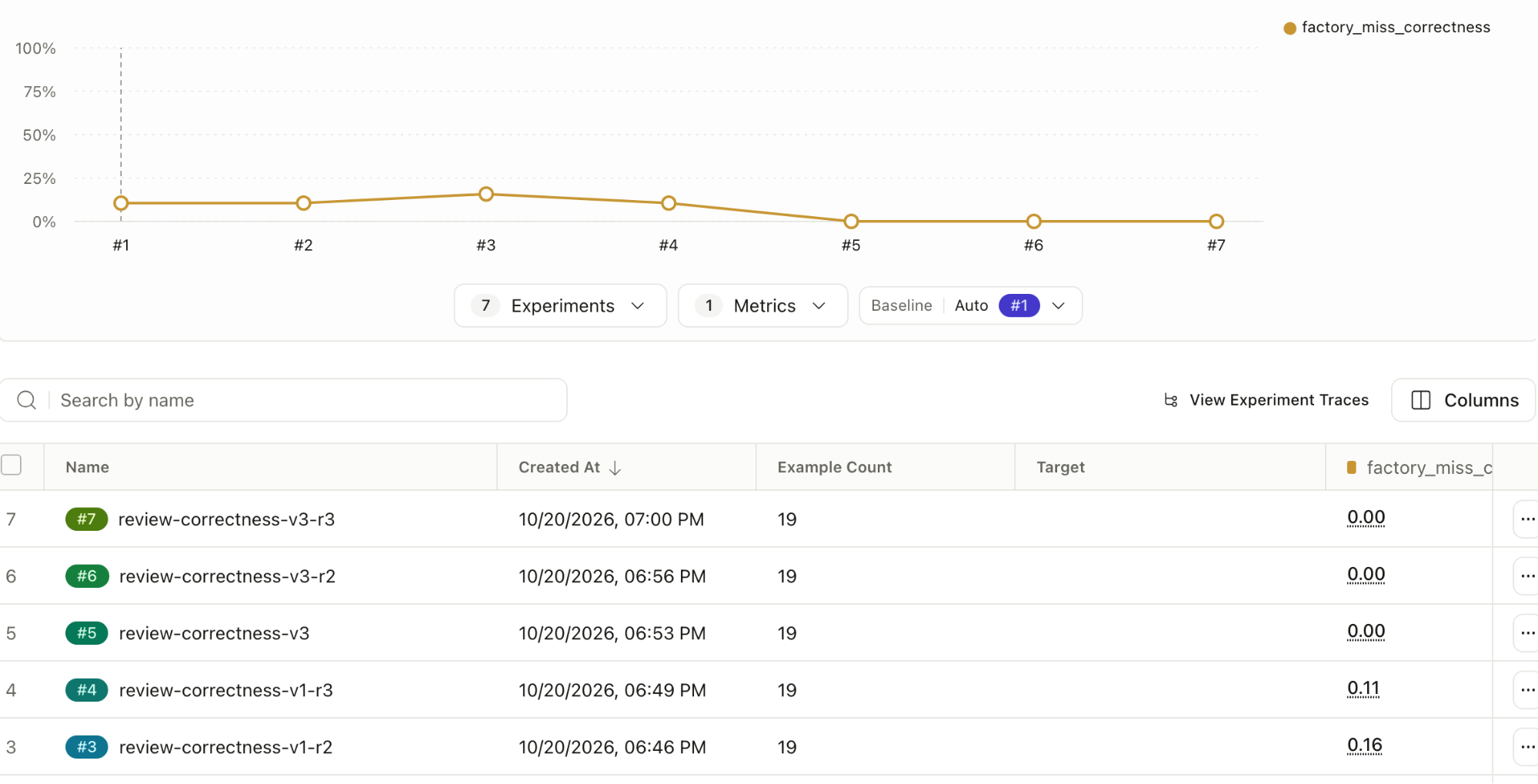Open experiment review-correctness-v3-r3

point(226,519)
